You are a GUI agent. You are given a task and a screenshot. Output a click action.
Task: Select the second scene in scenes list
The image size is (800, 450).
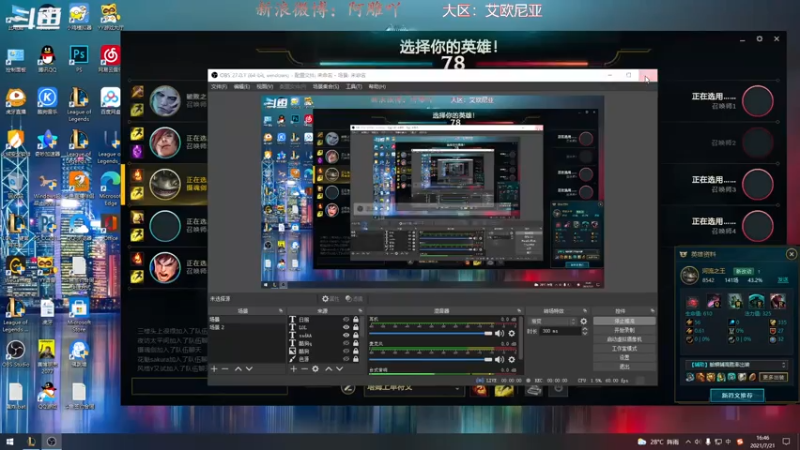point(247,327)
